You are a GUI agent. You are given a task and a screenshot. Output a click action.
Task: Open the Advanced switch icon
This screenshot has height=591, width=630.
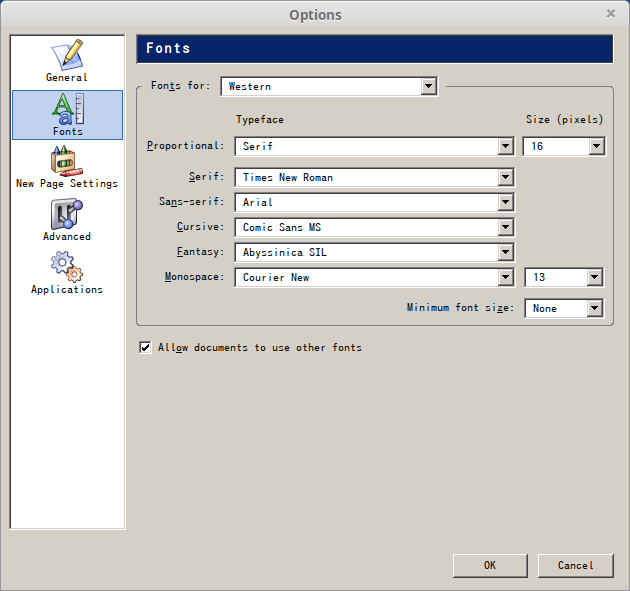67,214
